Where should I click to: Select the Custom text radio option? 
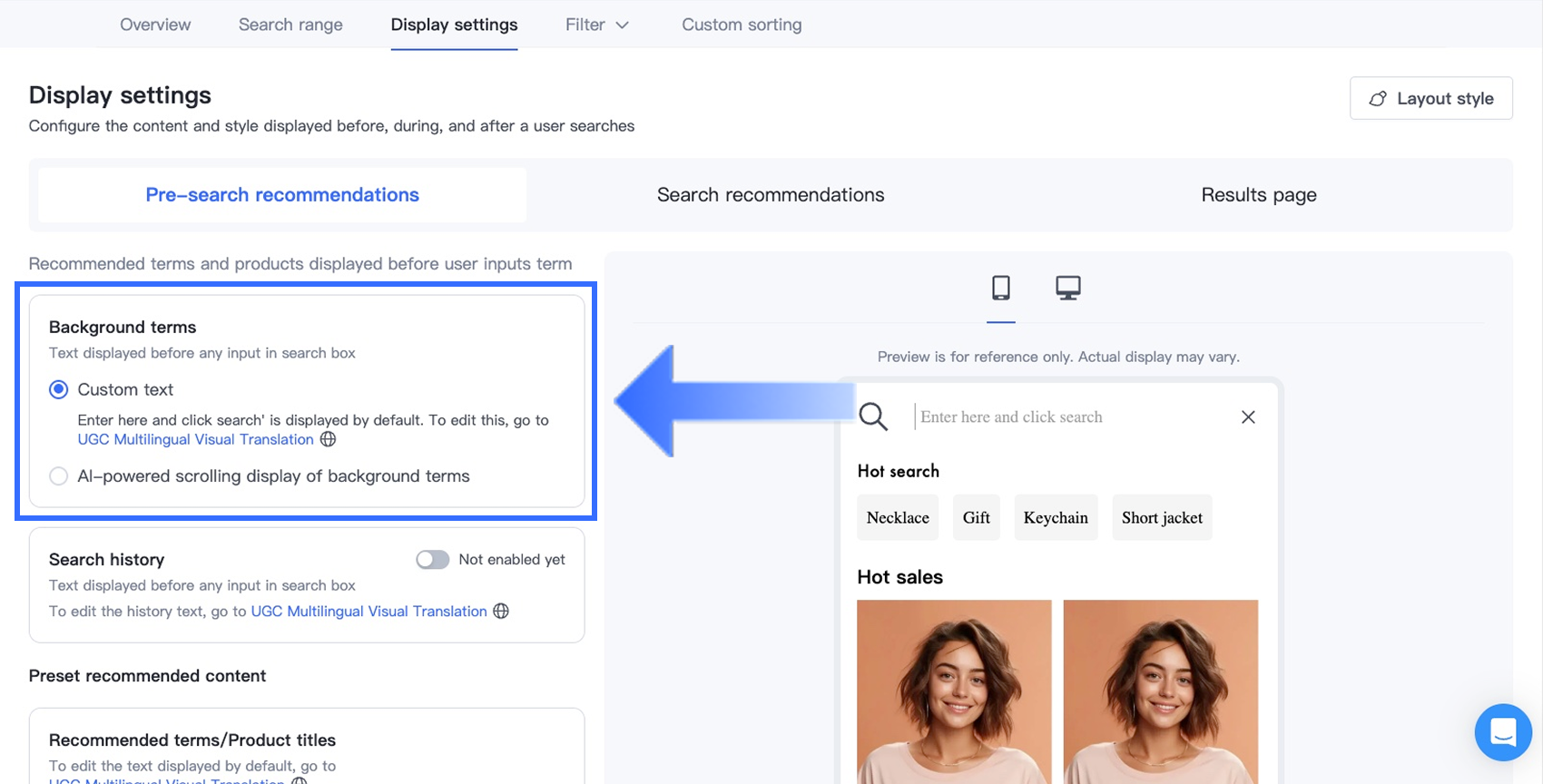click(59, 389)
